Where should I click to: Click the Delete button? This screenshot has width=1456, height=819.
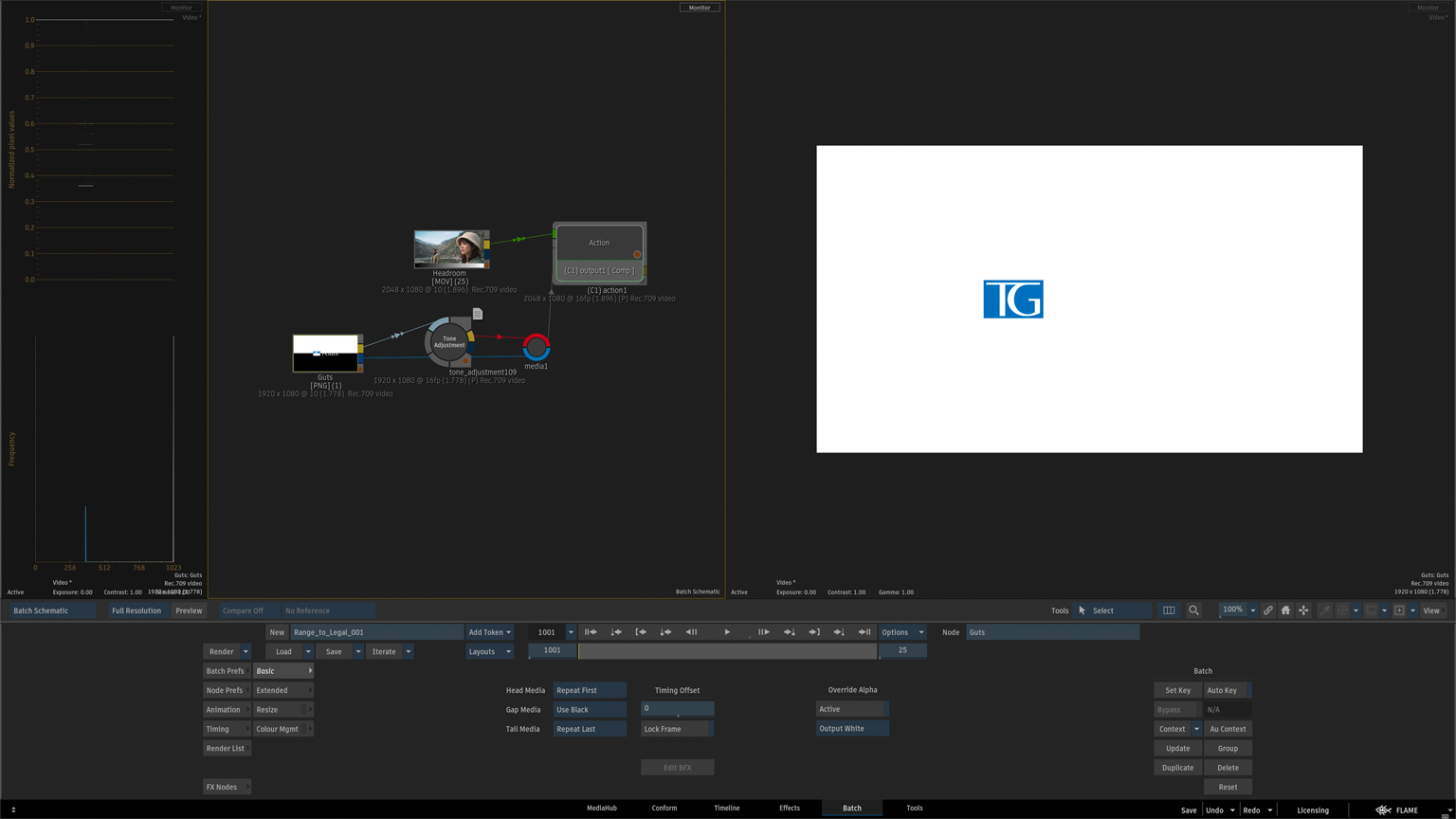pyautogui.click(x=1228, y=768)
